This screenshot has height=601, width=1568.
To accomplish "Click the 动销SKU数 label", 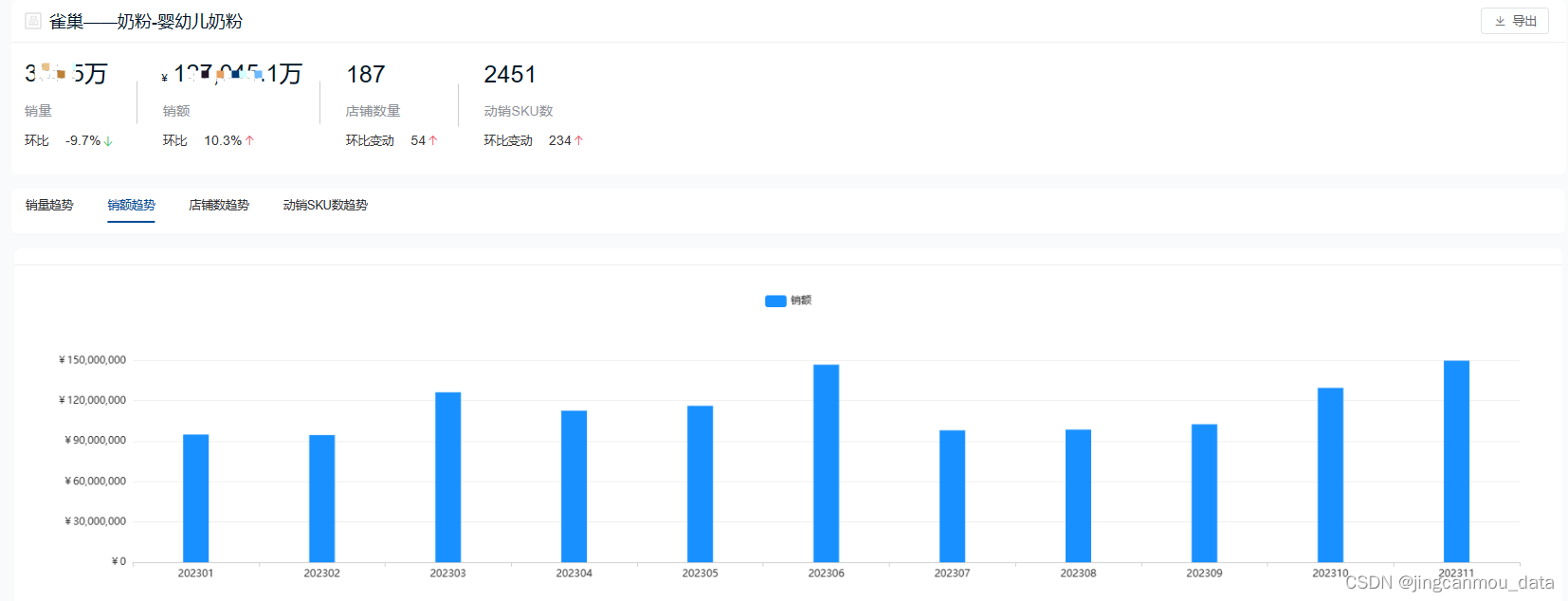I will click(x=518, y=111).
